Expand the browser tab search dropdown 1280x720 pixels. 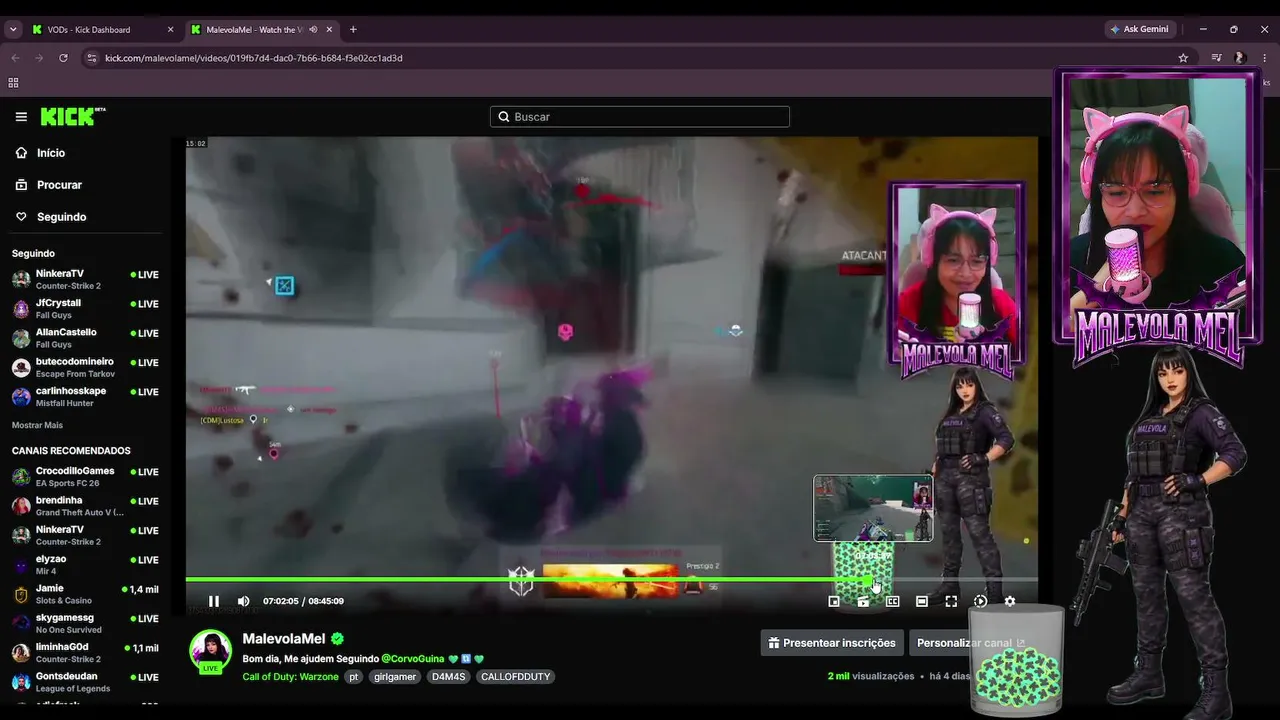point(13,30)
